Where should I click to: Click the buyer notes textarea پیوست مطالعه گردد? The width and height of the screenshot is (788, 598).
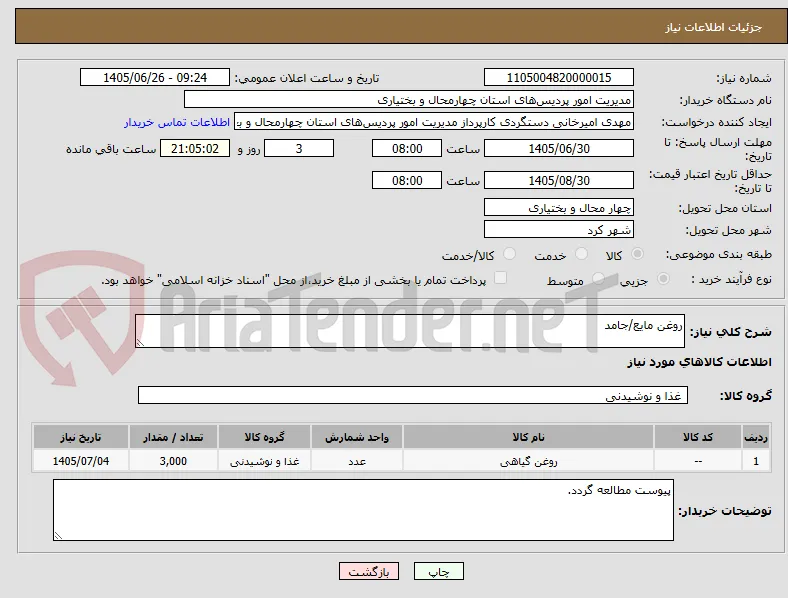tap(363, 510)
